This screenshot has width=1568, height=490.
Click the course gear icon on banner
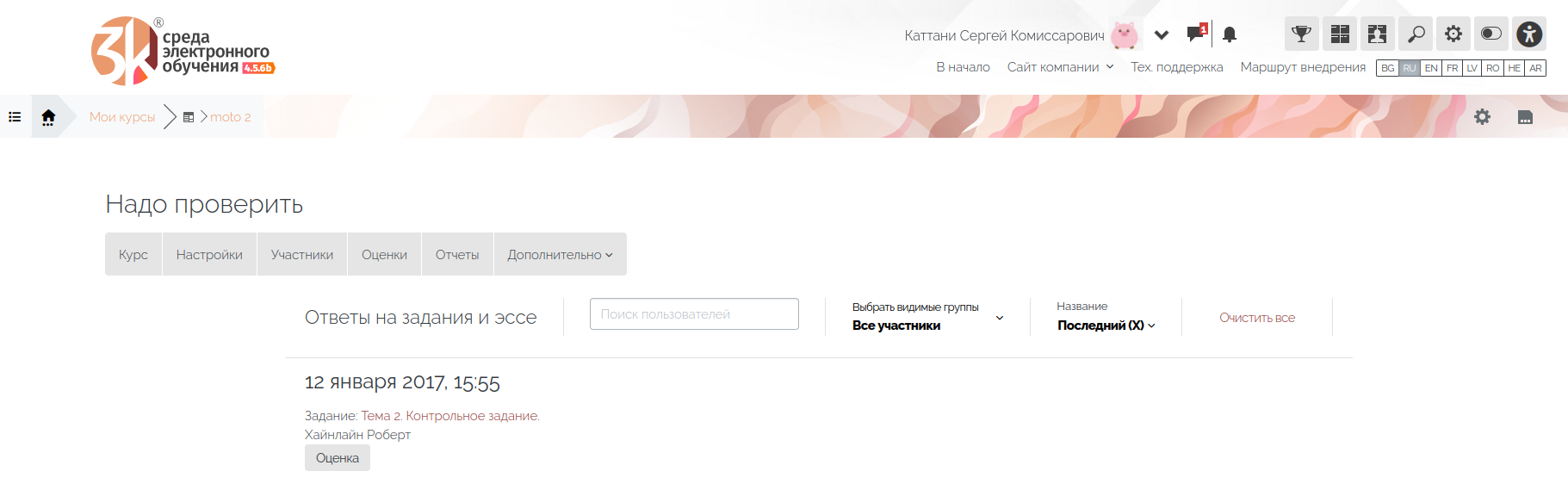point(1482,117)
